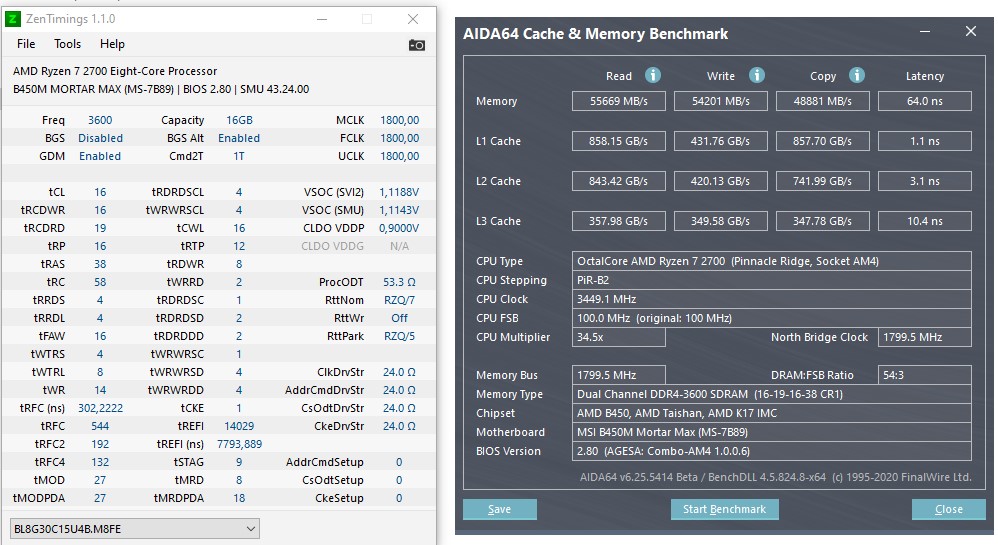
Task: Click the Cmd2T value 1T
Action: pyautogui.click(x=239, y=156)
